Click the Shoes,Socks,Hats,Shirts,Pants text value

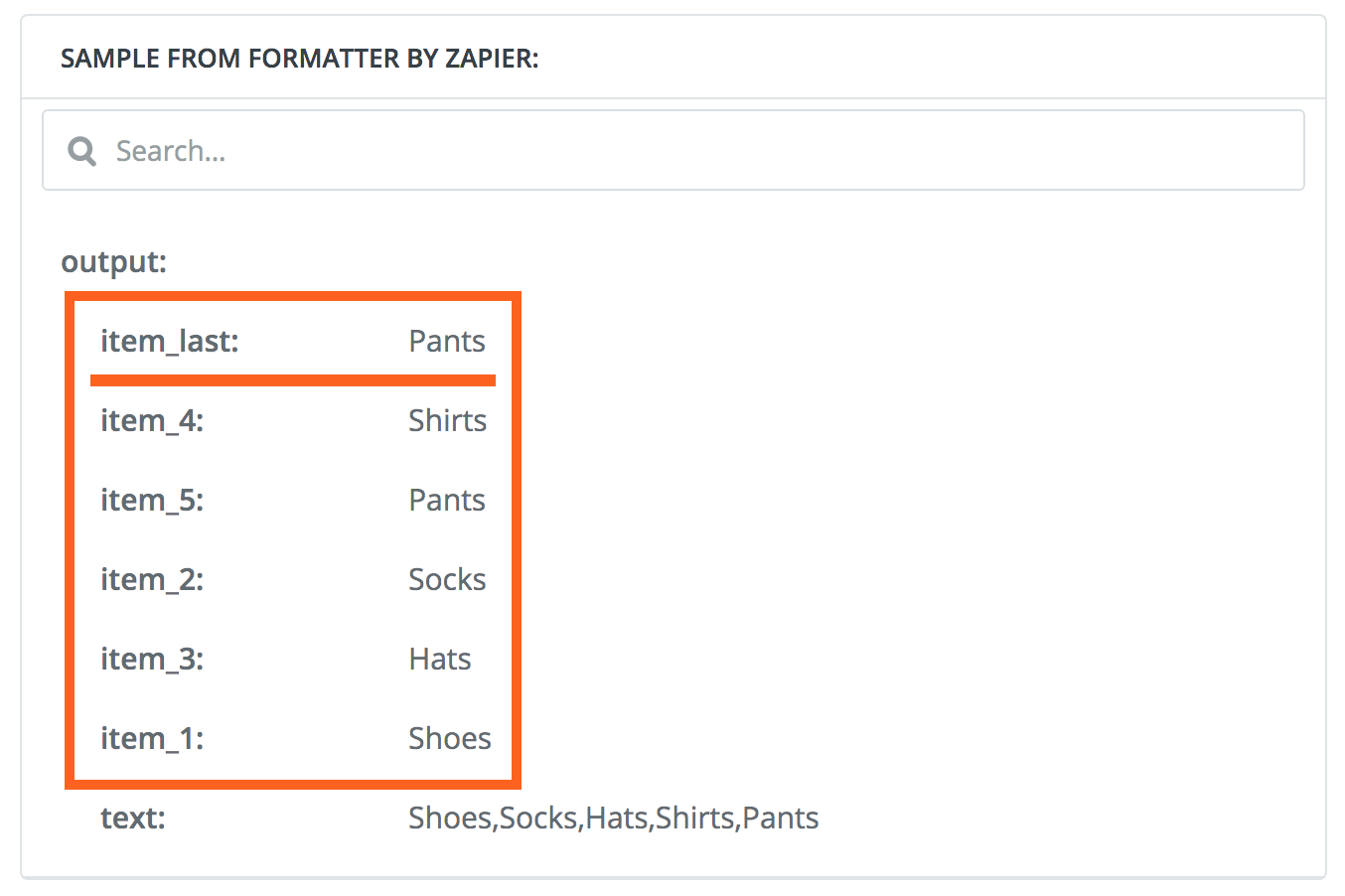pyautogui.click(x=613, y=819)
